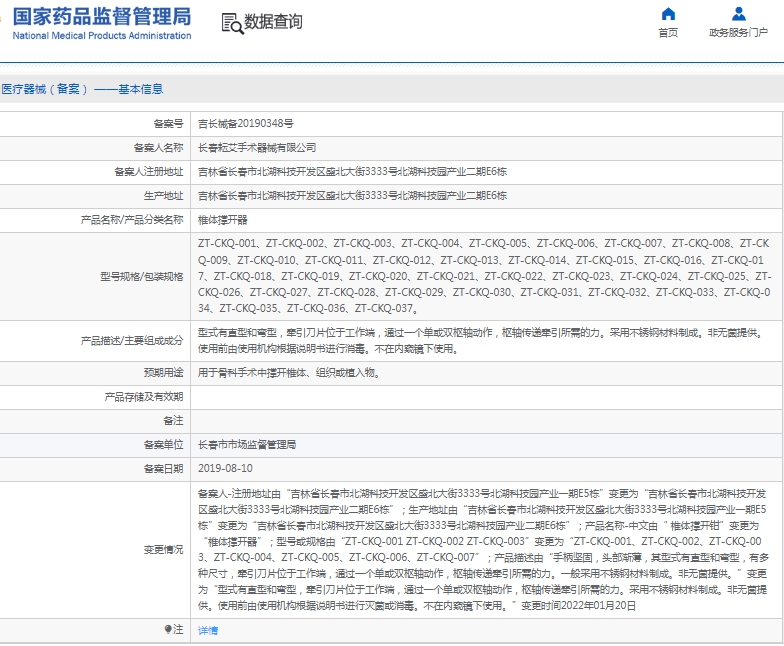Click the 产品描述 description text
Viewport: 784px width, 646px height.
[x=482, y=340]
